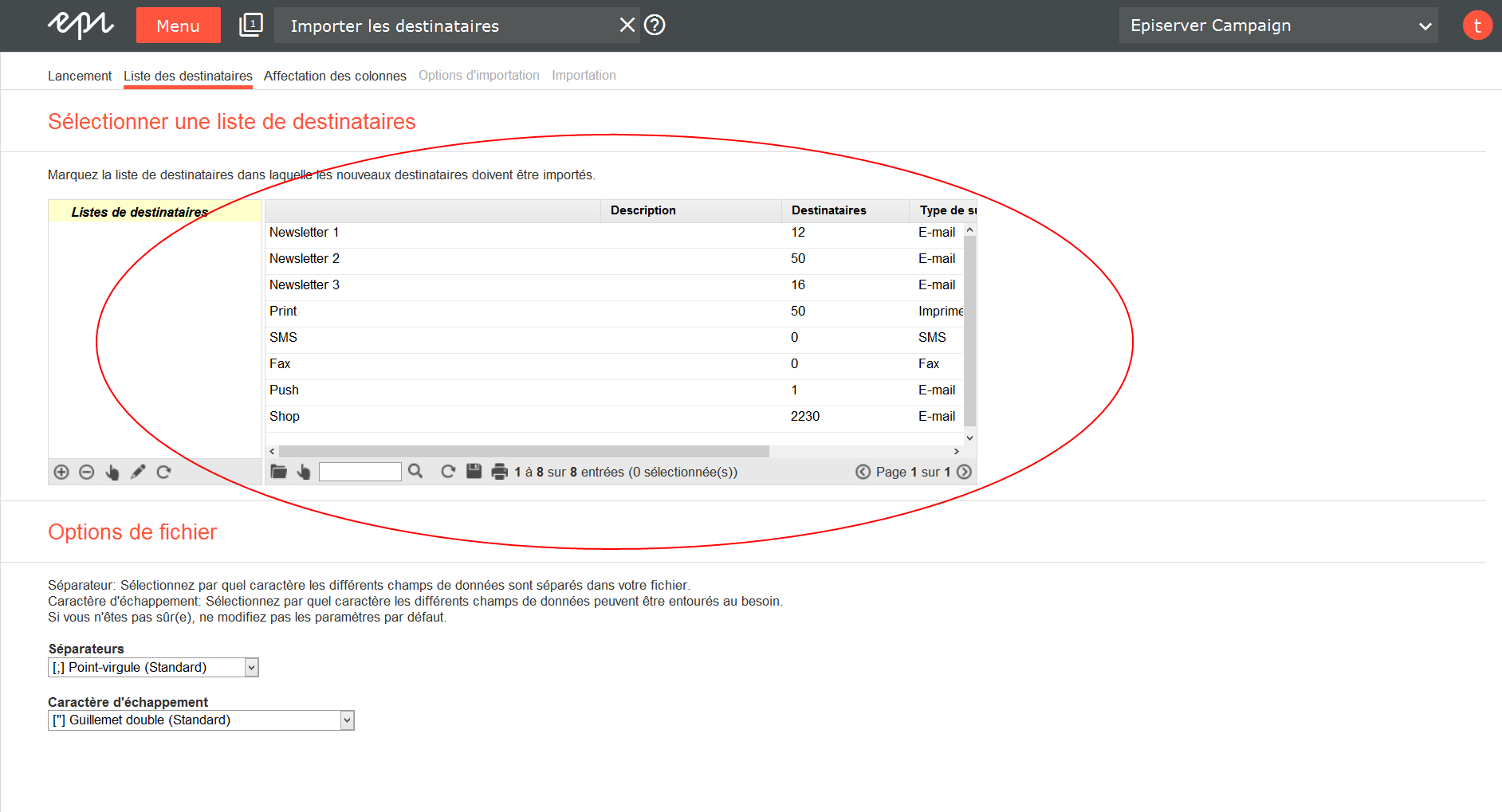Open the Options d'importation tab

click(x=479, y=76)
